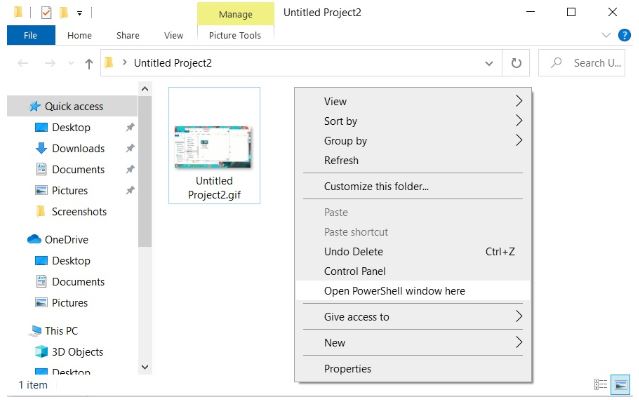Select 3D Objects folder icon

click(x=42, y=352)
